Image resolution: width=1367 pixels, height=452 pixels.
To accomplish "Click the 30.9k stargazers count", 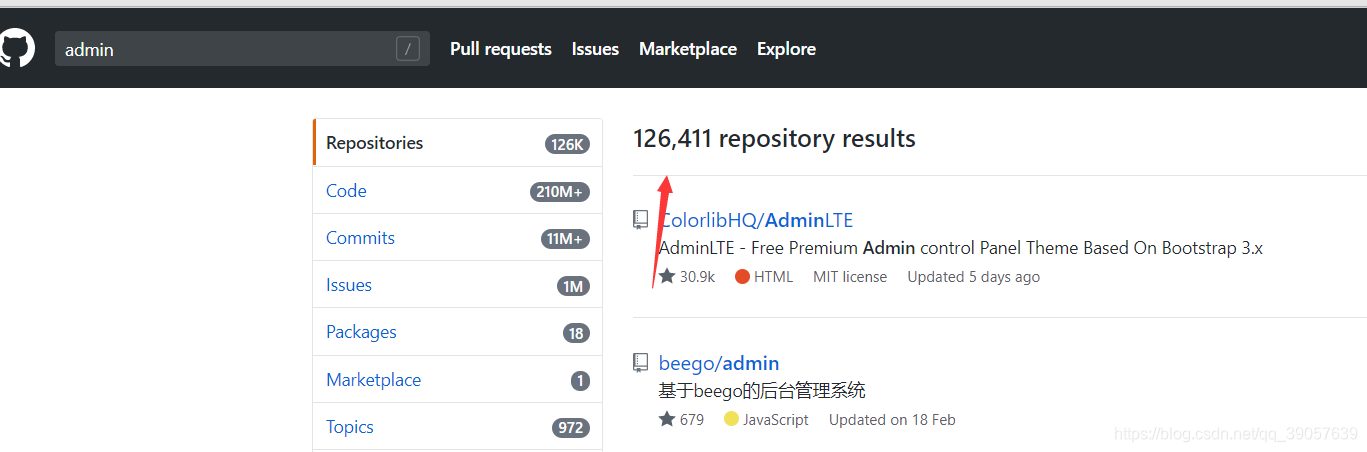I will point(697,277).
